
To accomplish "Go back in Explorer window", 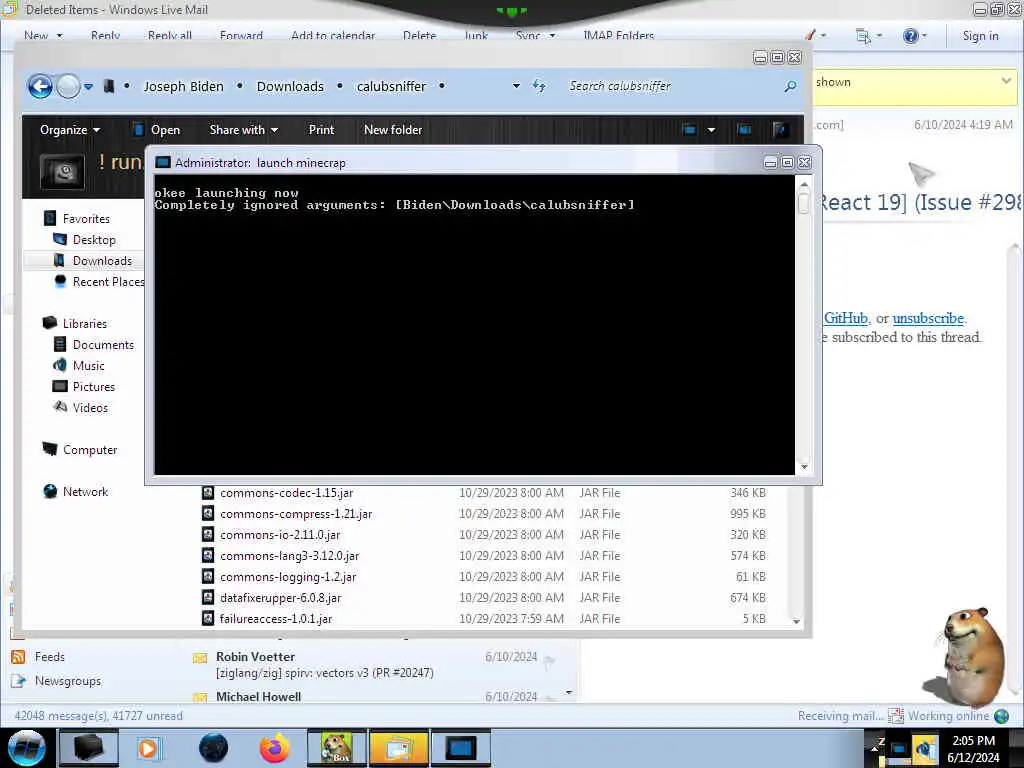I will (40, 86).
